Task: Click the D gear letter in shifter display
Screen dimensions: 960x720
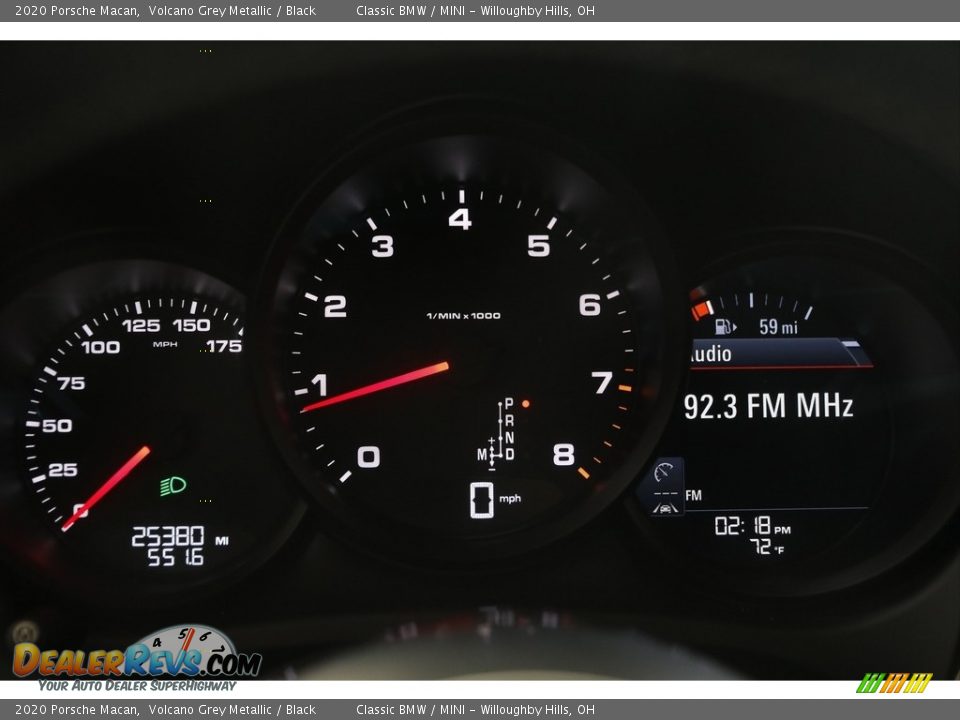Action: 509,454
